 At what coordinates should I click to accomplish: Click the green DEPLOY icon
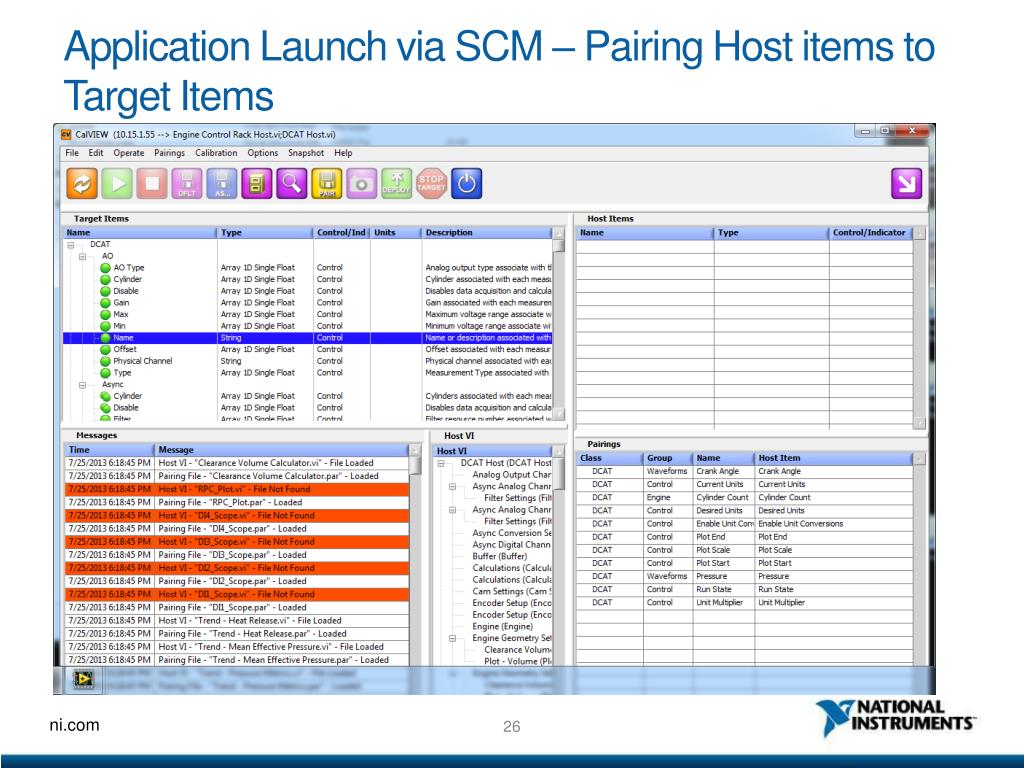tap(396, 184)
